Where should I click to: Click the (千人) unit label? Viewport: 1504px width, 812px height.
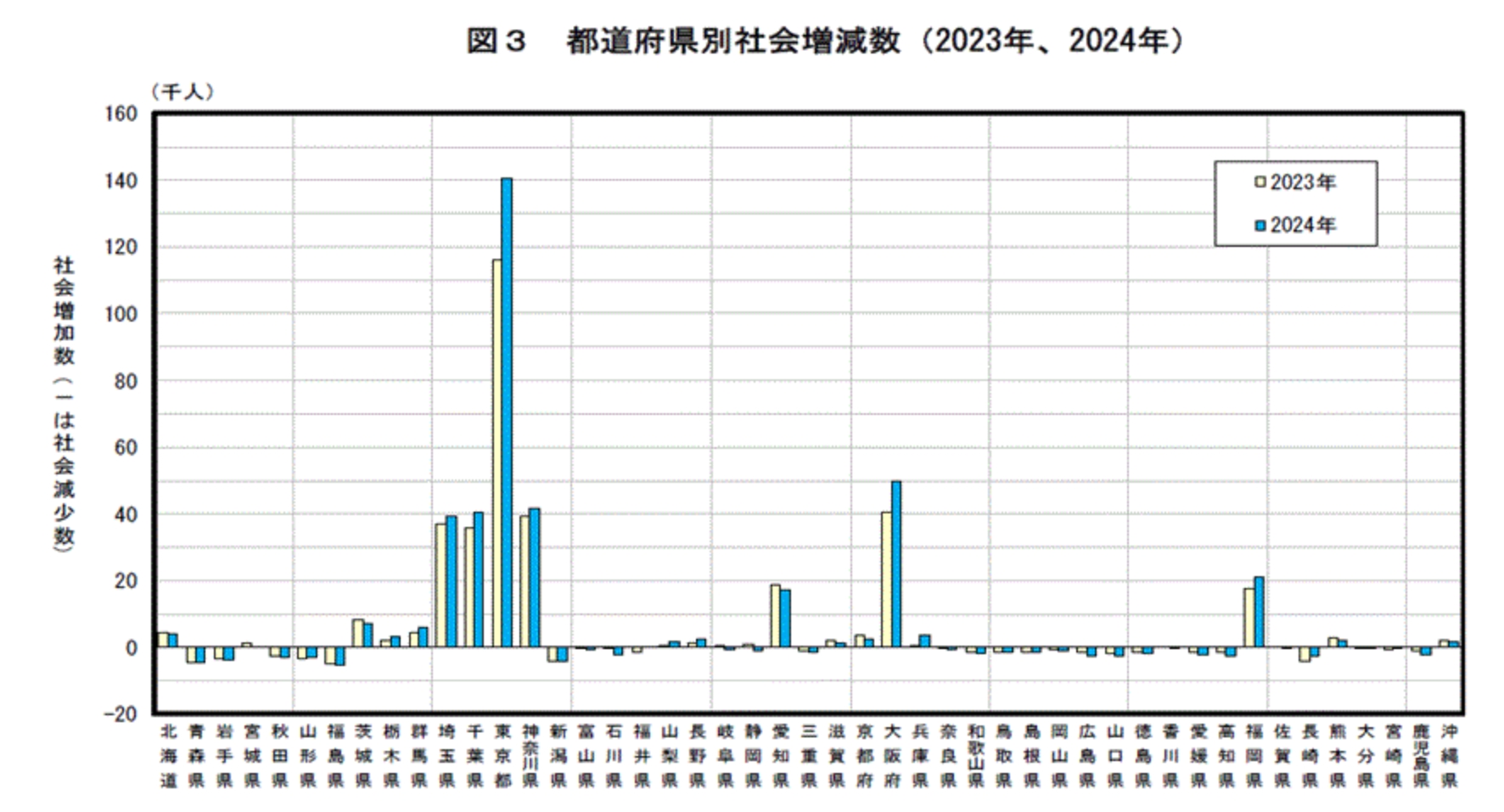[x=182, y=92]
